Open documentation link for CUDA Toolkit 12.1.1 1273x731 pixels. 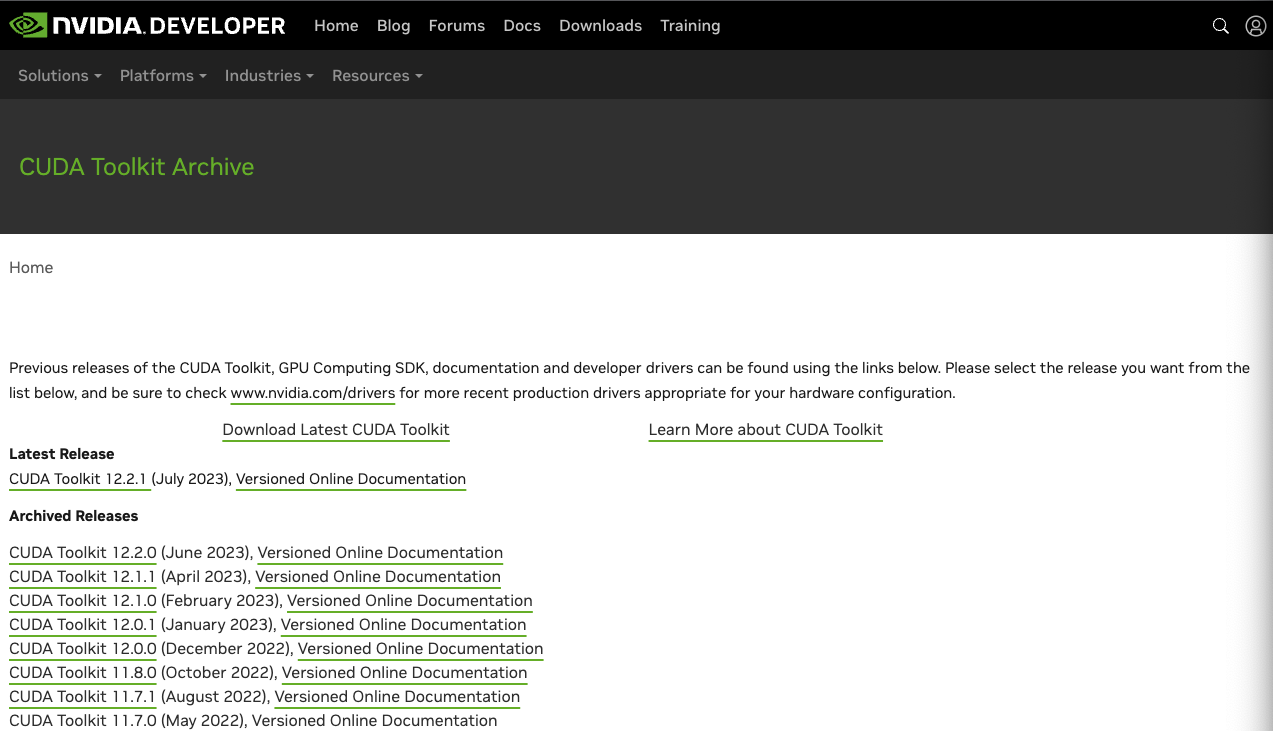click(x=378, y=577)
